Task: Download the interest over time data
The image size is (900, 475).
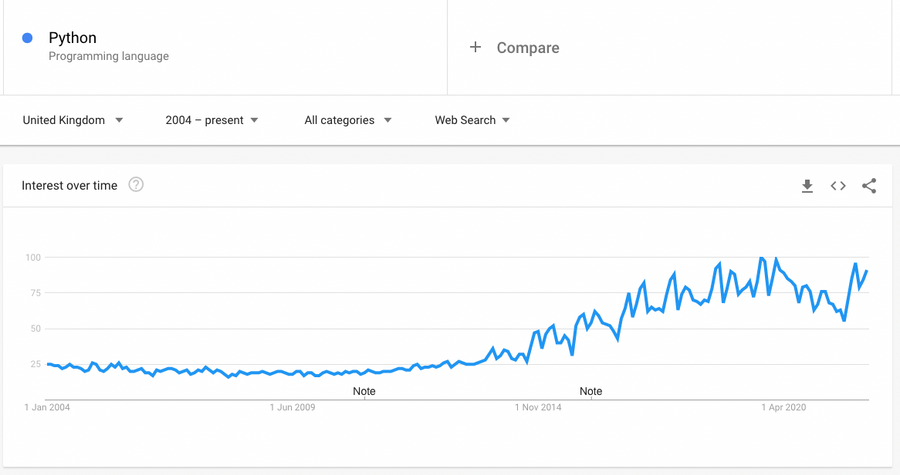Action: point(807,186)
